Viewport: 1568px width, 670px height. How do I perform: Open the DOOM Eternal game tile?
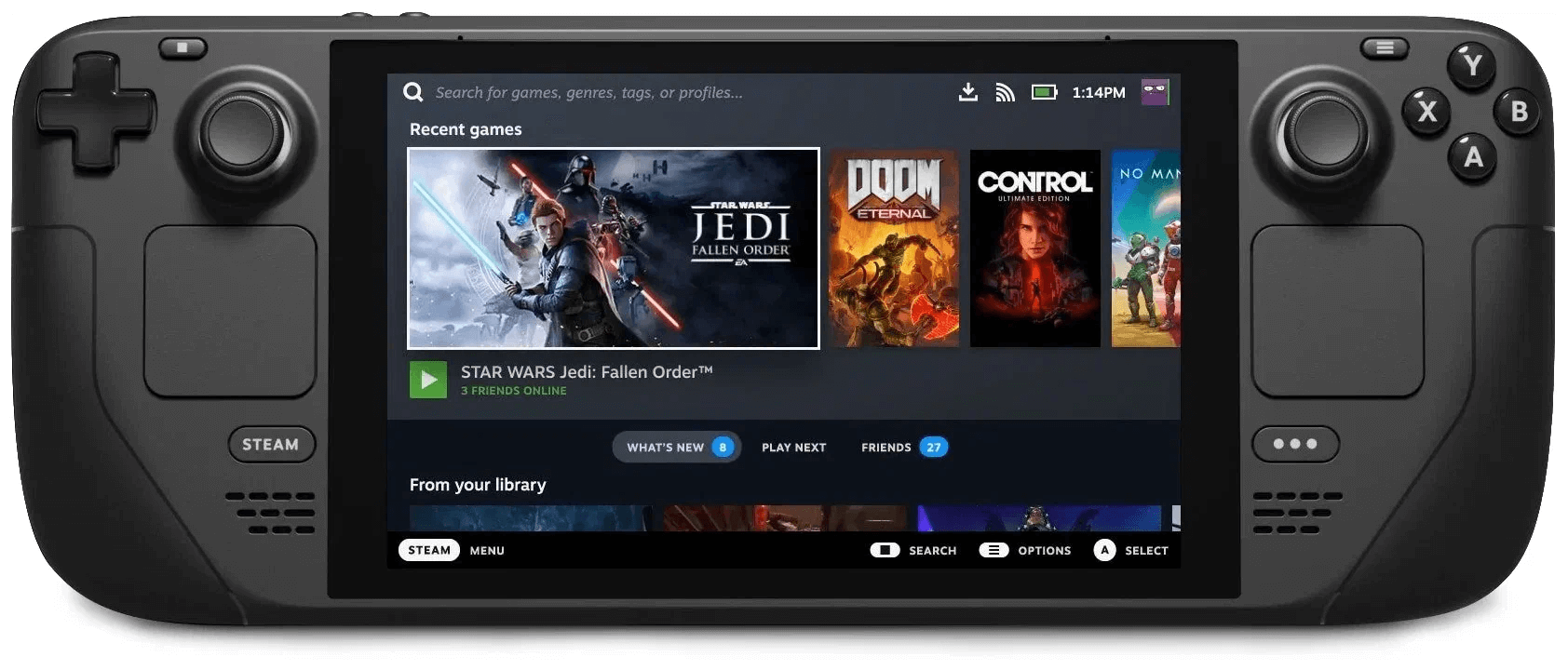894,248
